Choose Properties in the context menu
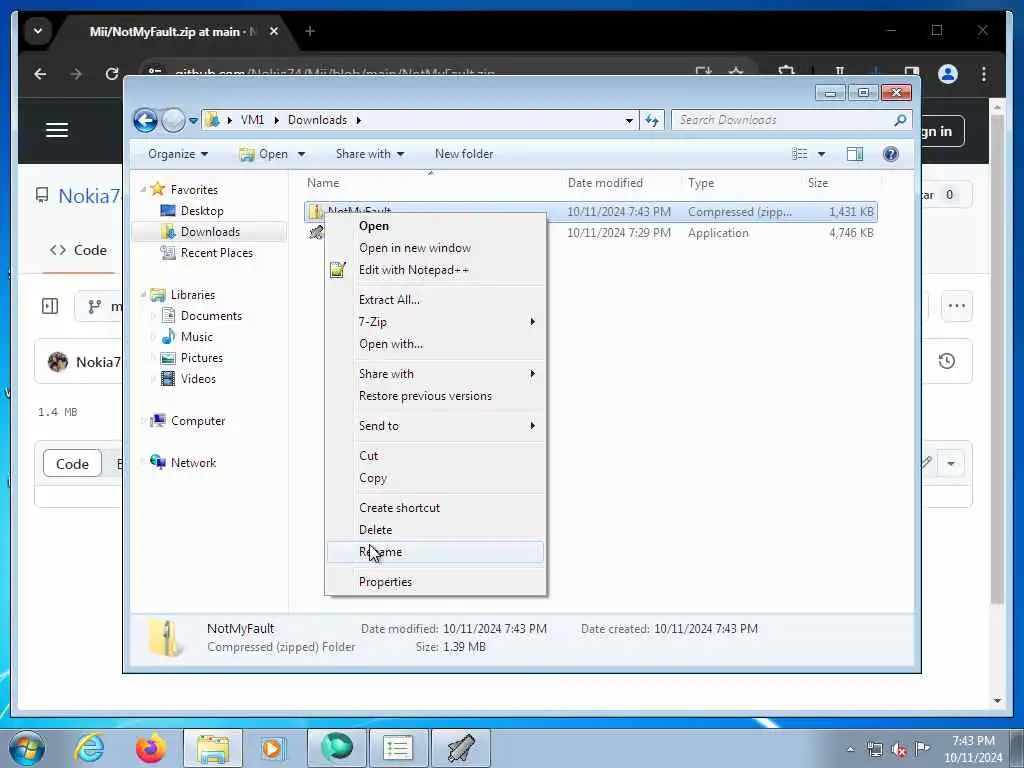1024x768 pixels. [435, 582]
